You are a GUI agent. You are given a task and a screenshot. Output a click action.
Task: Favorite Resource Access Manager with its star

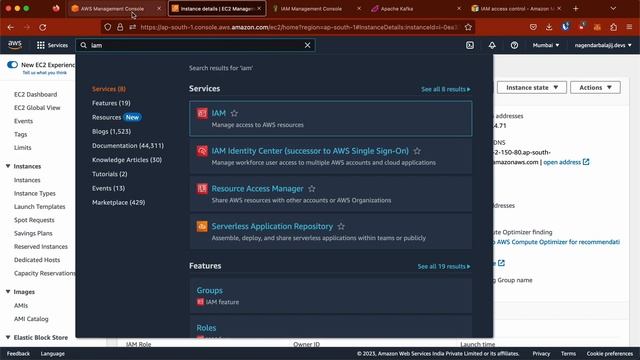tap(312, 189)
